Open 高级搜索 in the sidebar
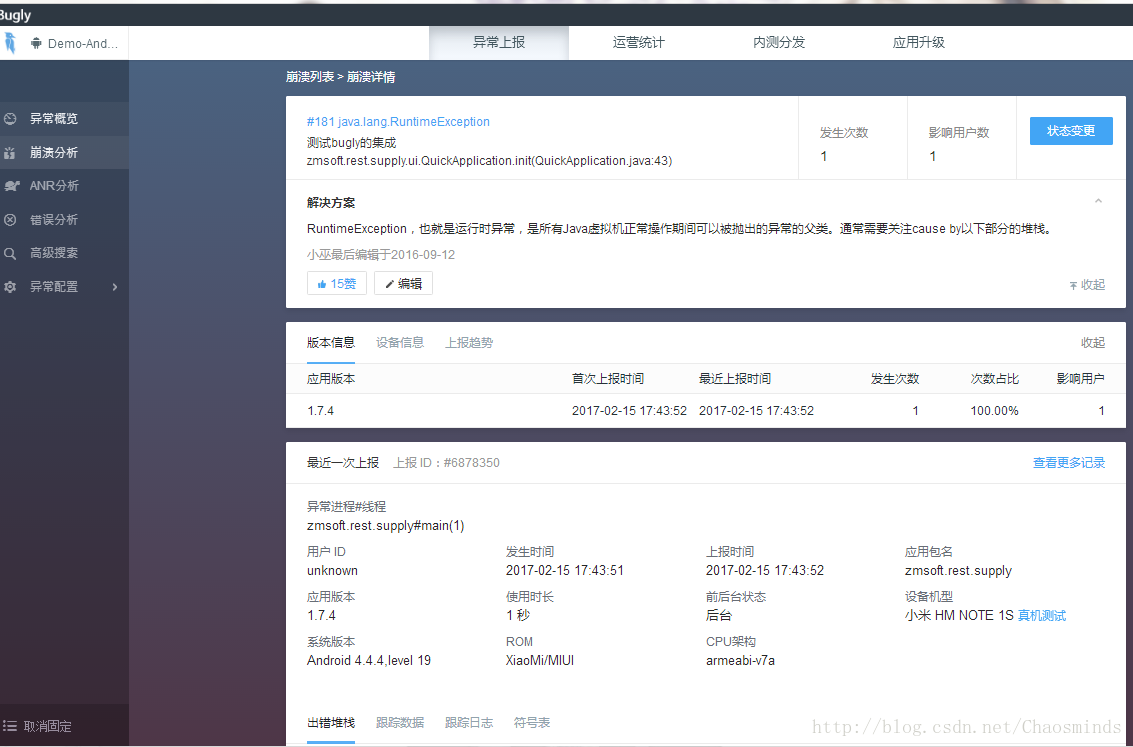 point(64,254)
